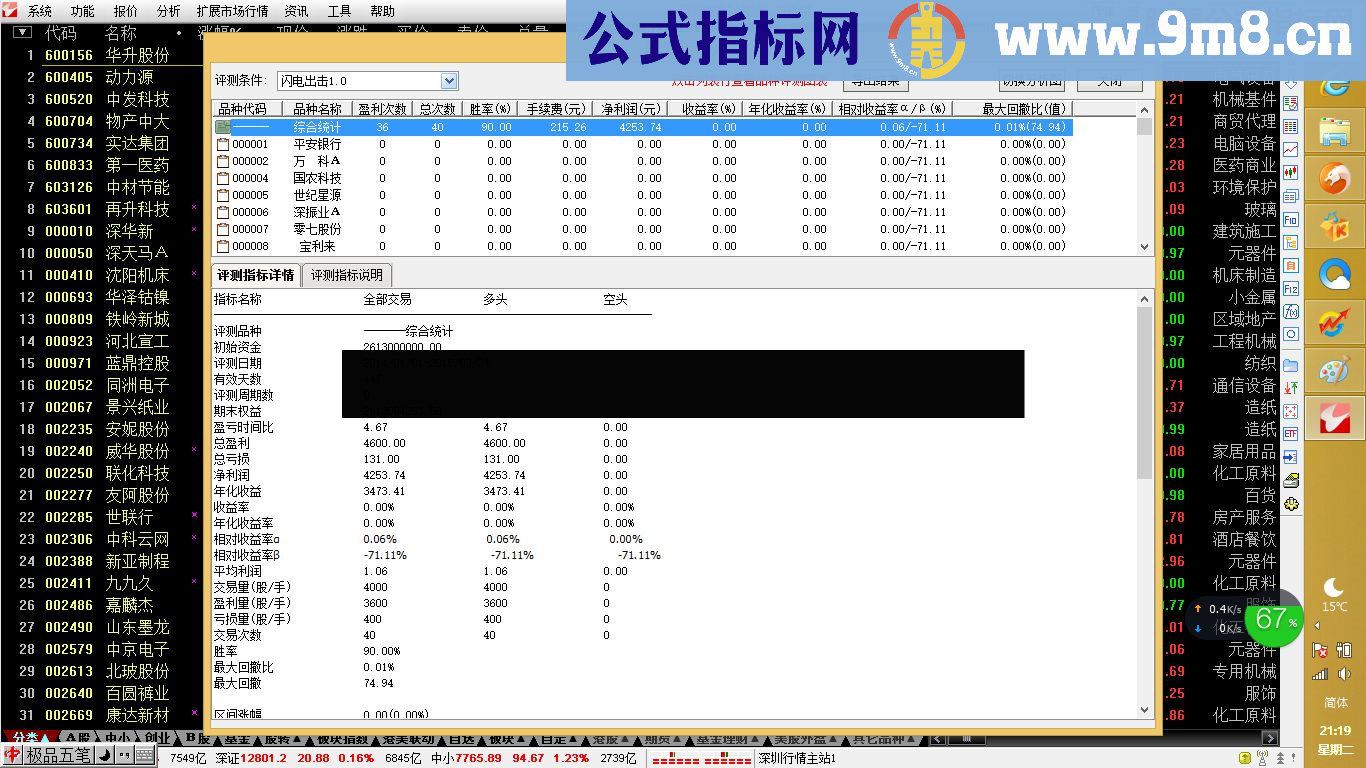
Task: Click the 0.4K/s network speed indicator
Action: pos(1222,608)
